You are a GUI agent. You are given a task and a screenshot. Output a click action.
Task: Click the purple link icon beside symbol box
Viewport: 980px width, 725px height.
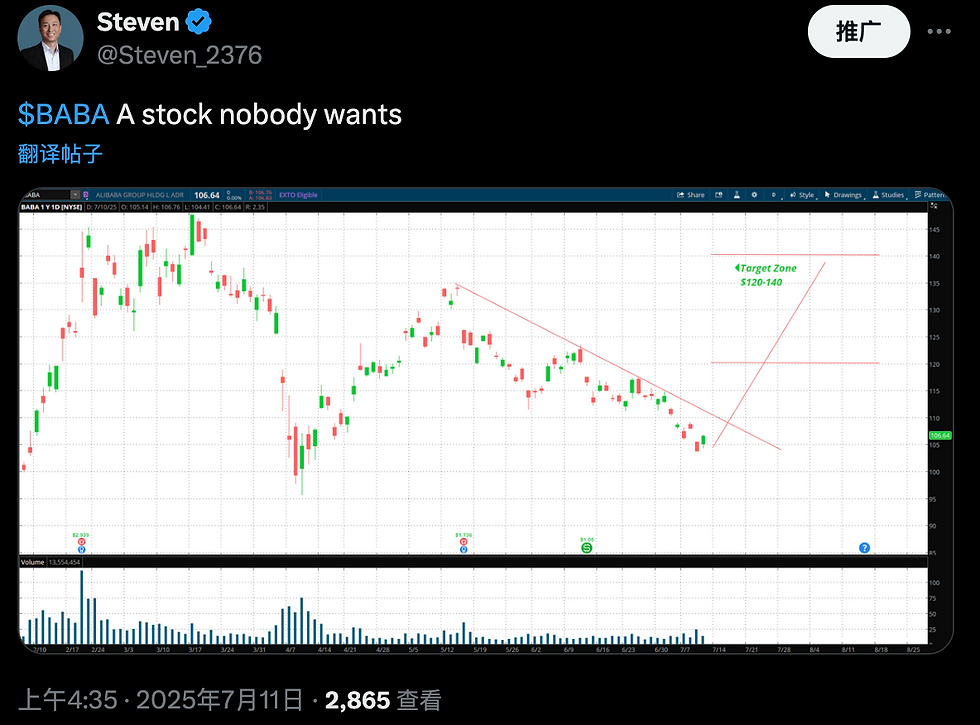(x=86, y=195)
